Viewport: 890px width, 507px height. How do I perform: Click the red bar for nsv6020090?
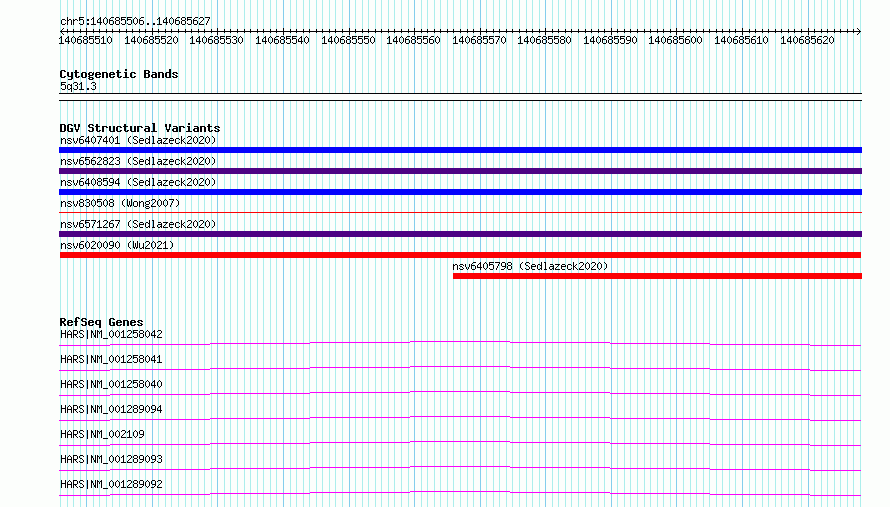pyautogui.click(x=460, y=255)
